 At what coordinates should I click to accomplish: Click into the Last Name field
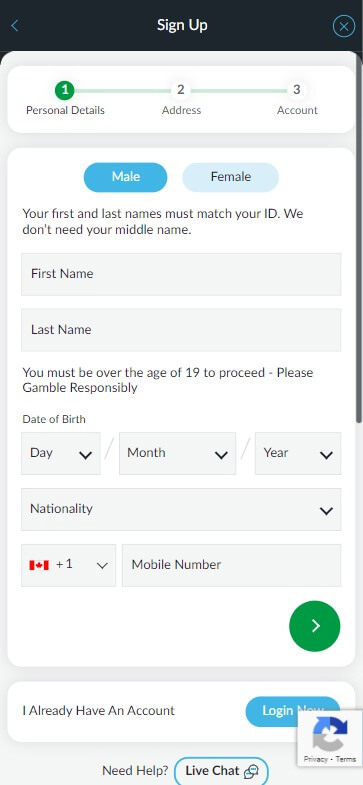tap(181, 330)
